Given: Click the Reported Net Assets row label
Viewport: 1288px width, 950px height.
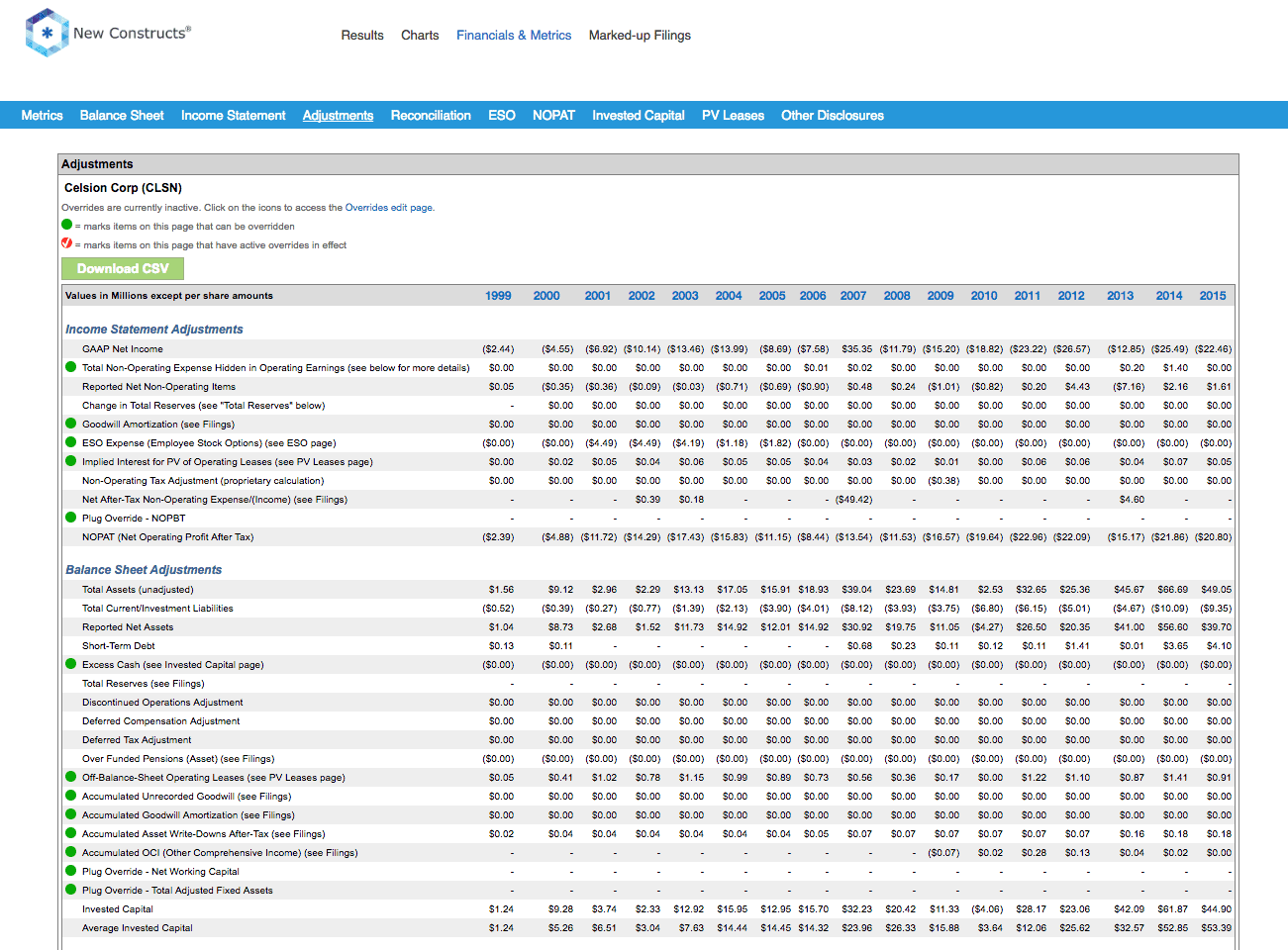Looking at the screenshot, I should click(x=128, y=627).
